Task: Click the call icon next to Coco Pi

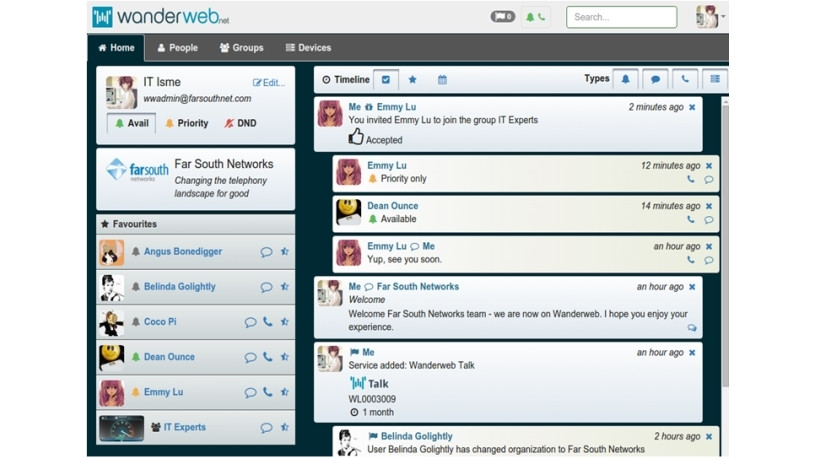Action: coord(267,322)
